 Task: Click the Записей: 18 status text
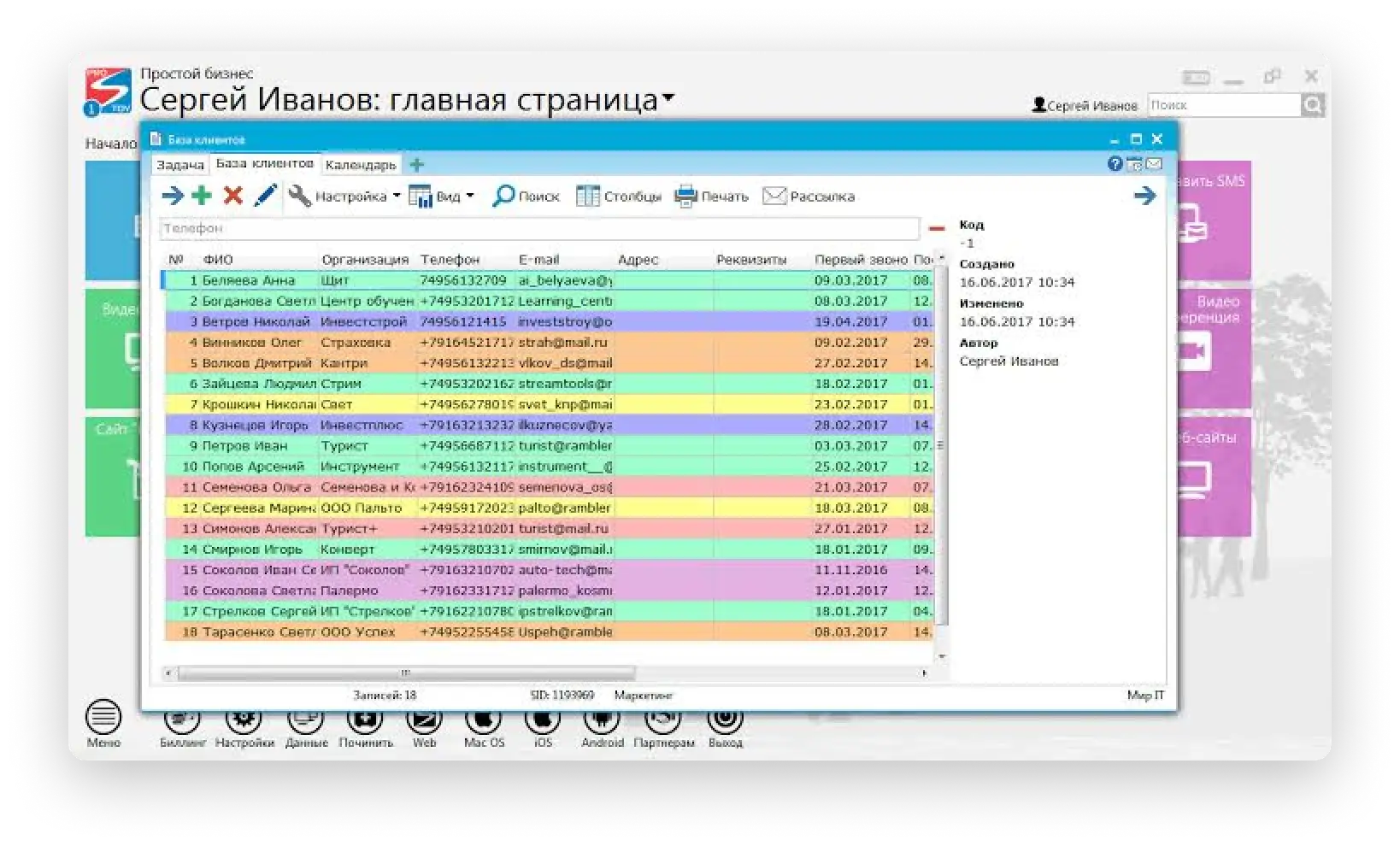tap(385, 696)
